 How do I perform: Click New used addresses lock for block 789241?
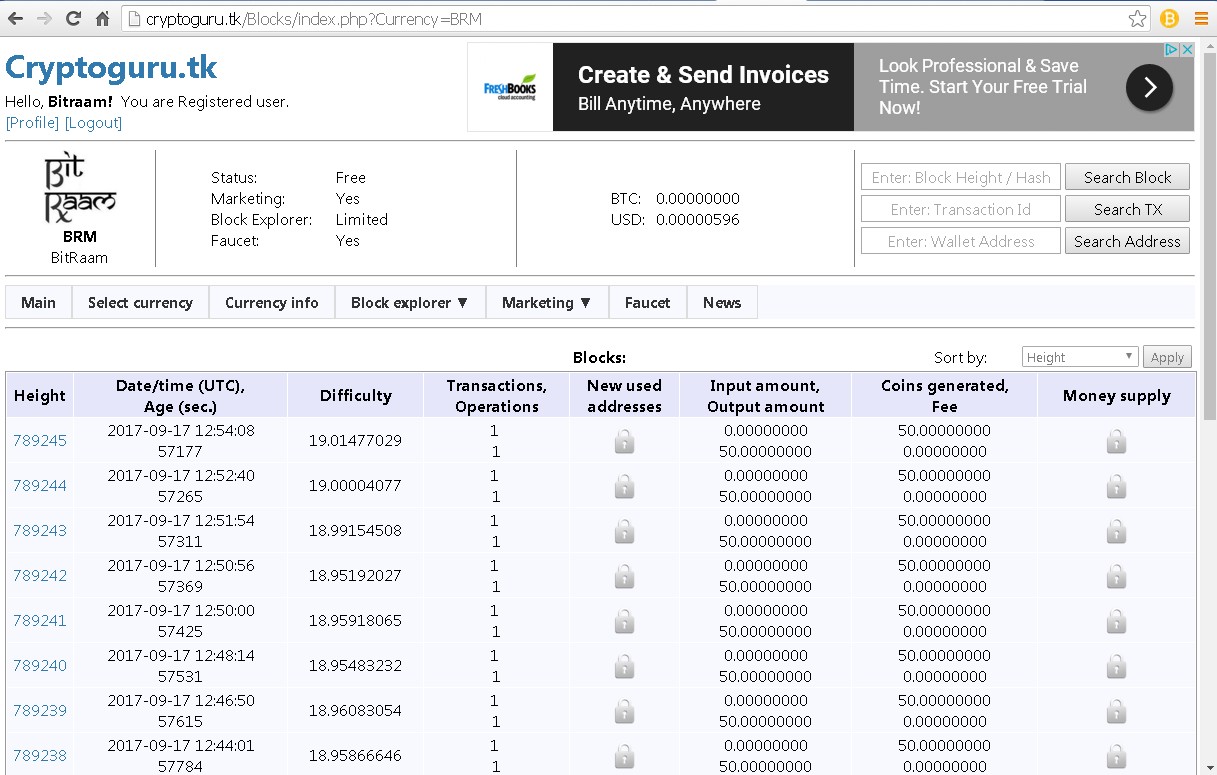click(x=624, y=621)
